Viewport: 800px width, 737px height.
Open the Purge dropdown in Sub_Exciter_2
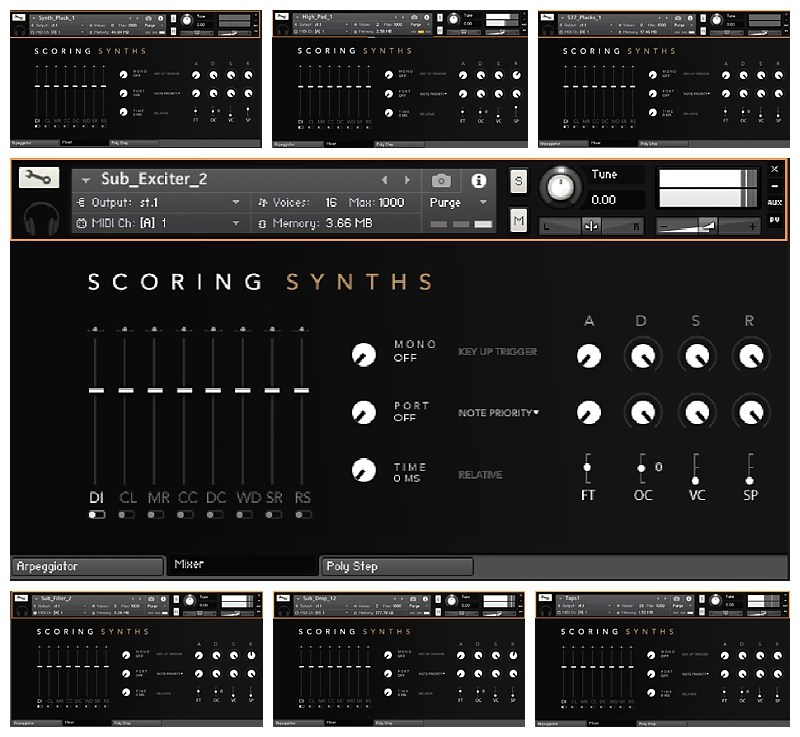click(459, 201)
